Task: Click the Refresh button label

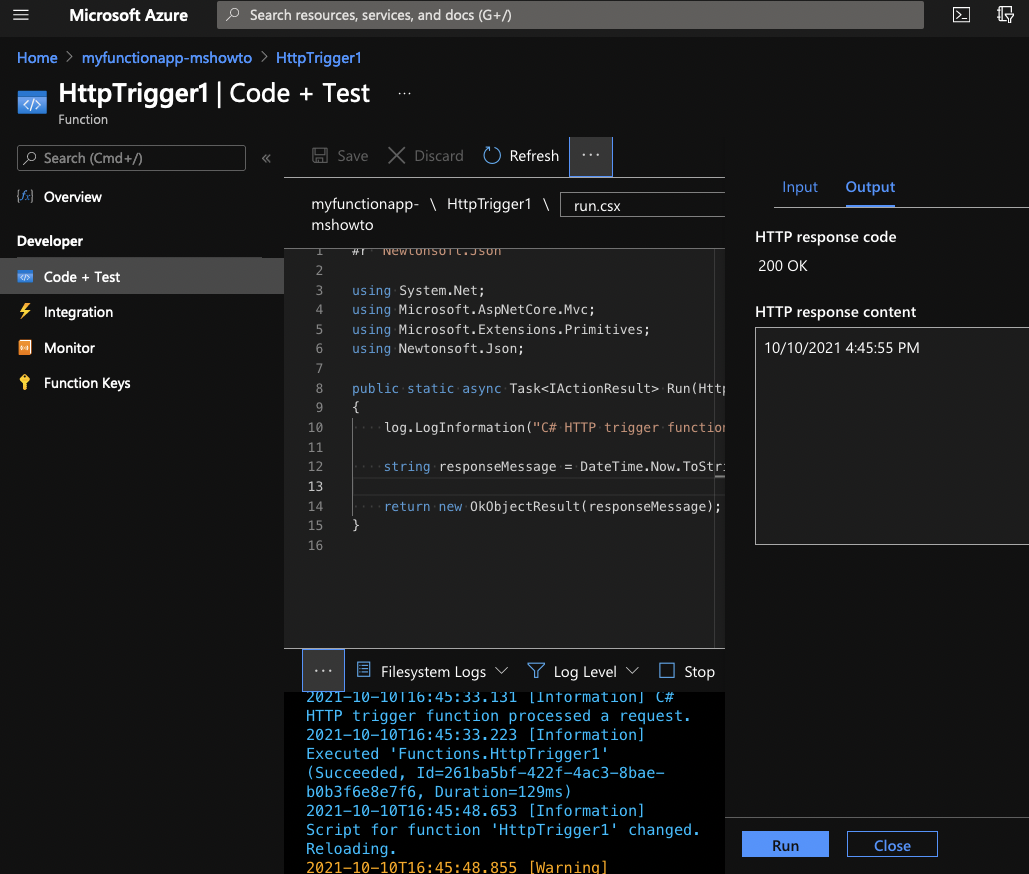Action: click(534, 156)
